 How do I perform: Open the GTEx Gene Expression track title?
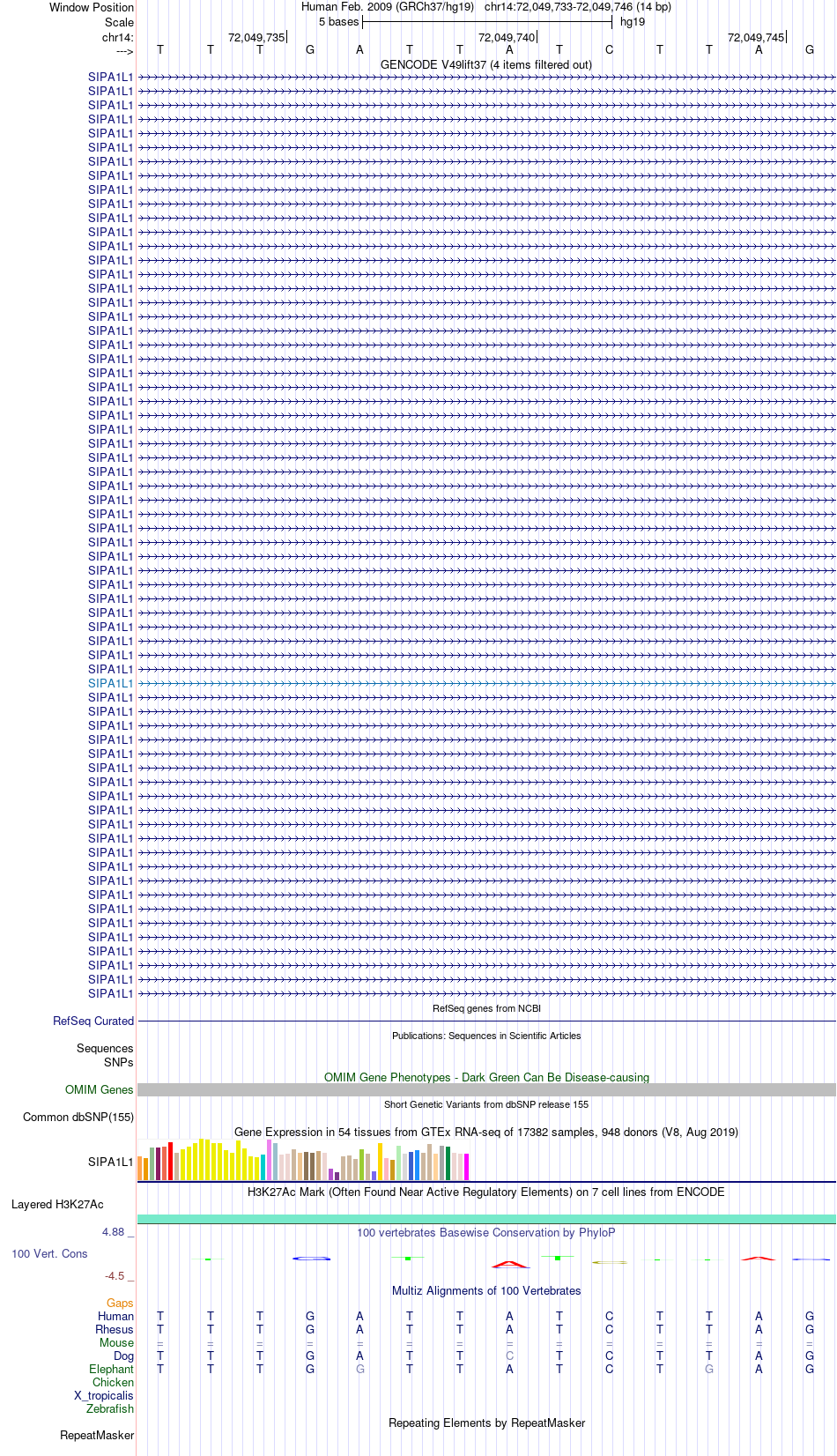tap(486, 1133)
